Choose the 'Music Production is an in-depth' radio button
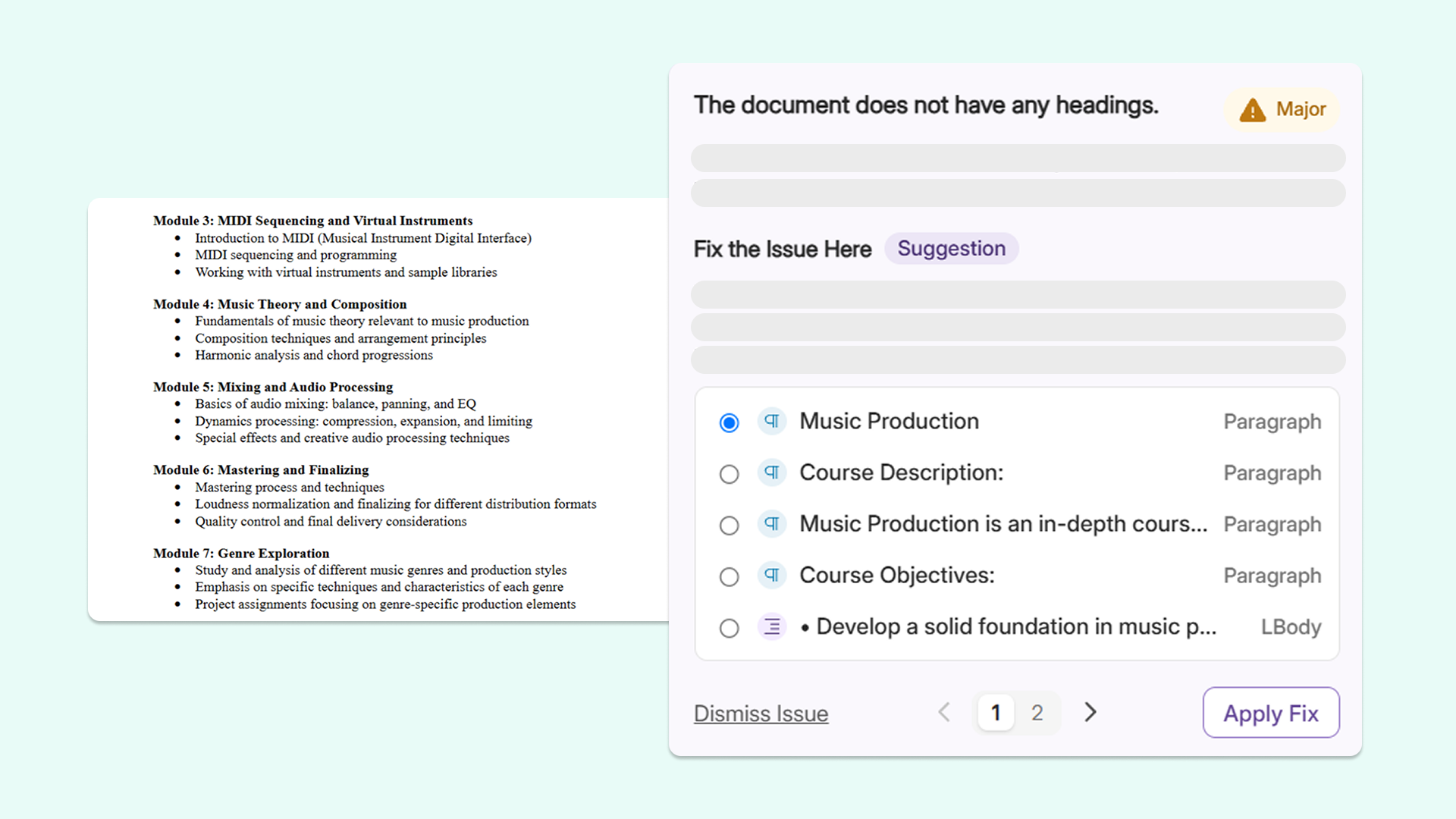The height and width of the screenshot is (819, 1456). coord(729,526)
